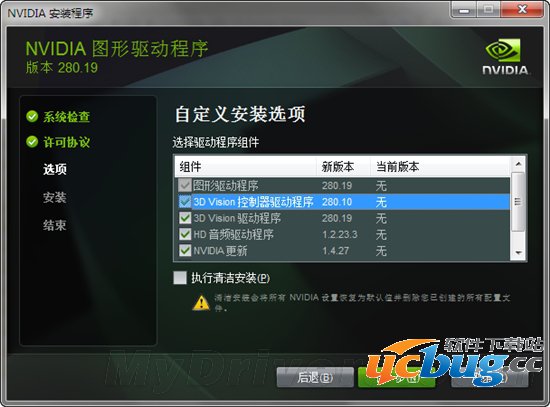Select the 安装 step in sidebar

coord(55,197)
